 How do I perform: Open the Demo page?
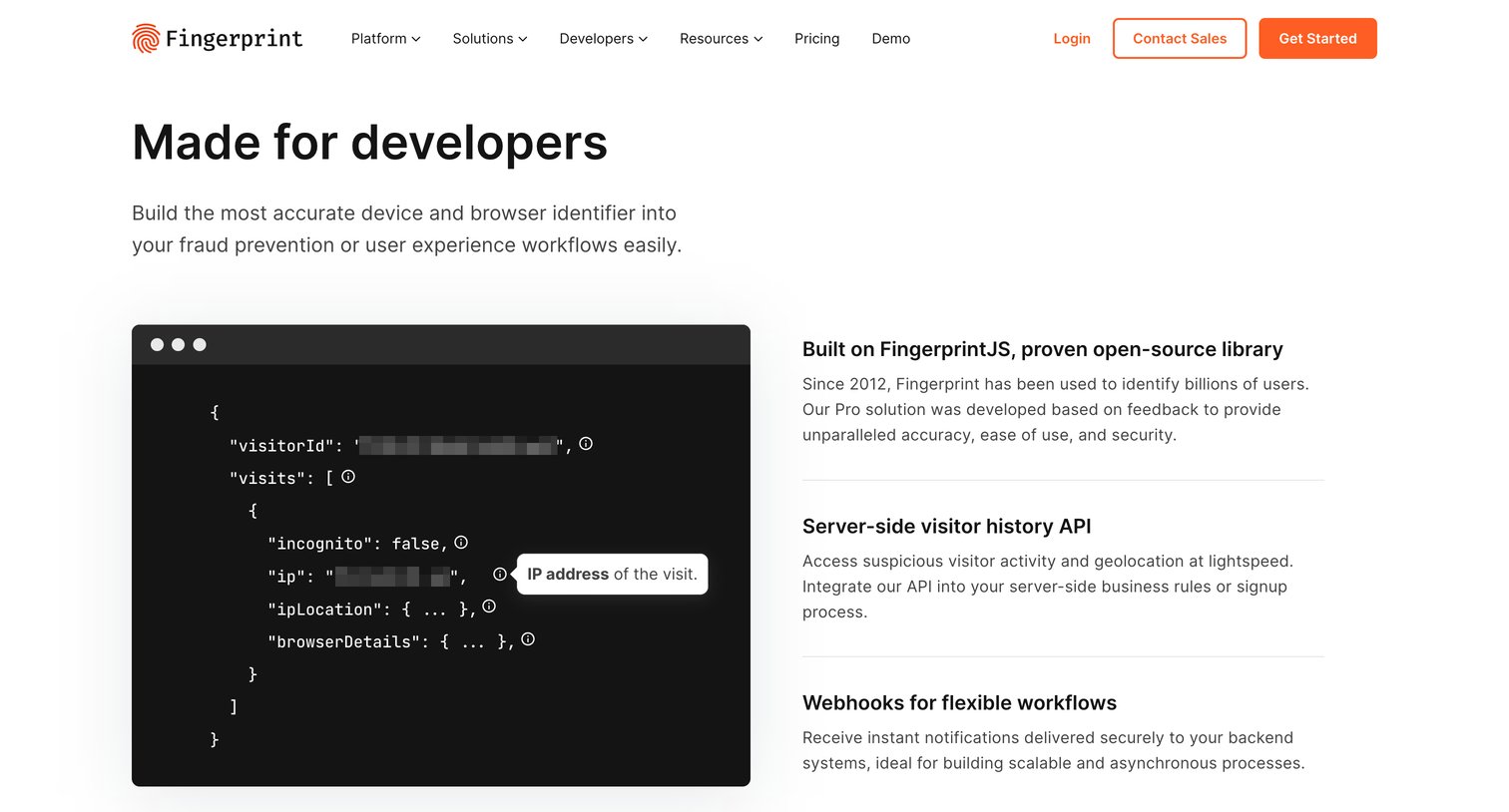[x=891, y=39]
